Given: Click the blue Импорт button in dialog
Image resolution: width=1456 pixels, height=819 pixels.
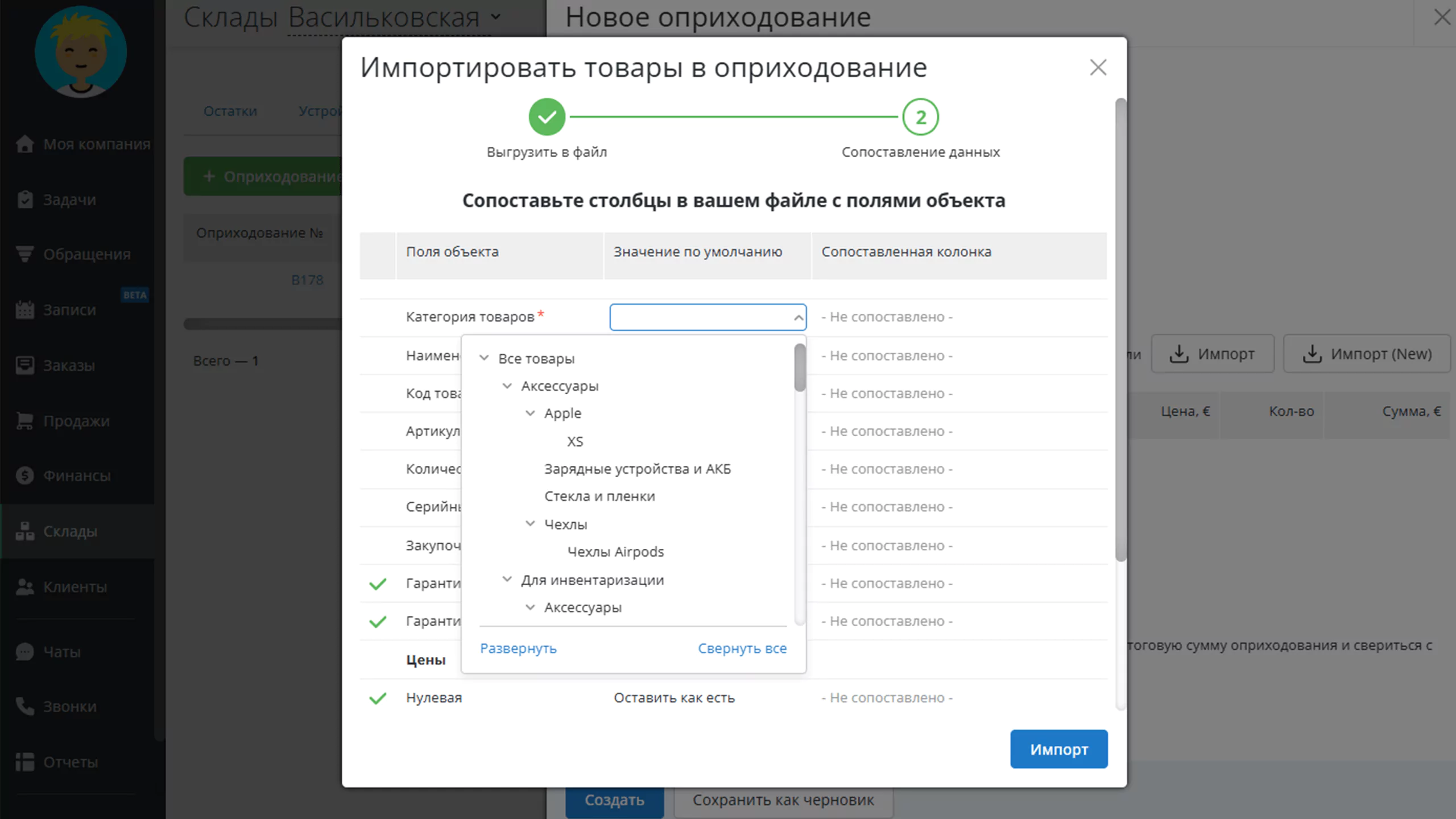Looking at the screenshot, I should coord(1059,749).
